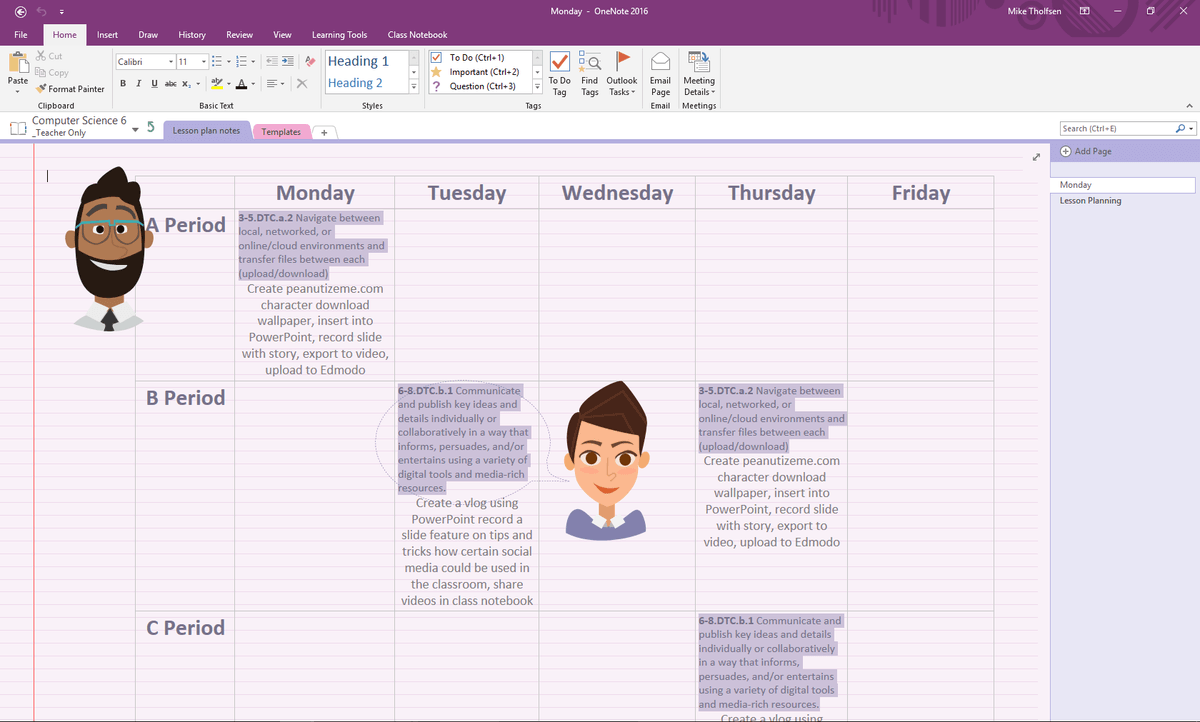Expand the page to full view arrows
1200x722 pixels.
coord(1037,157)
